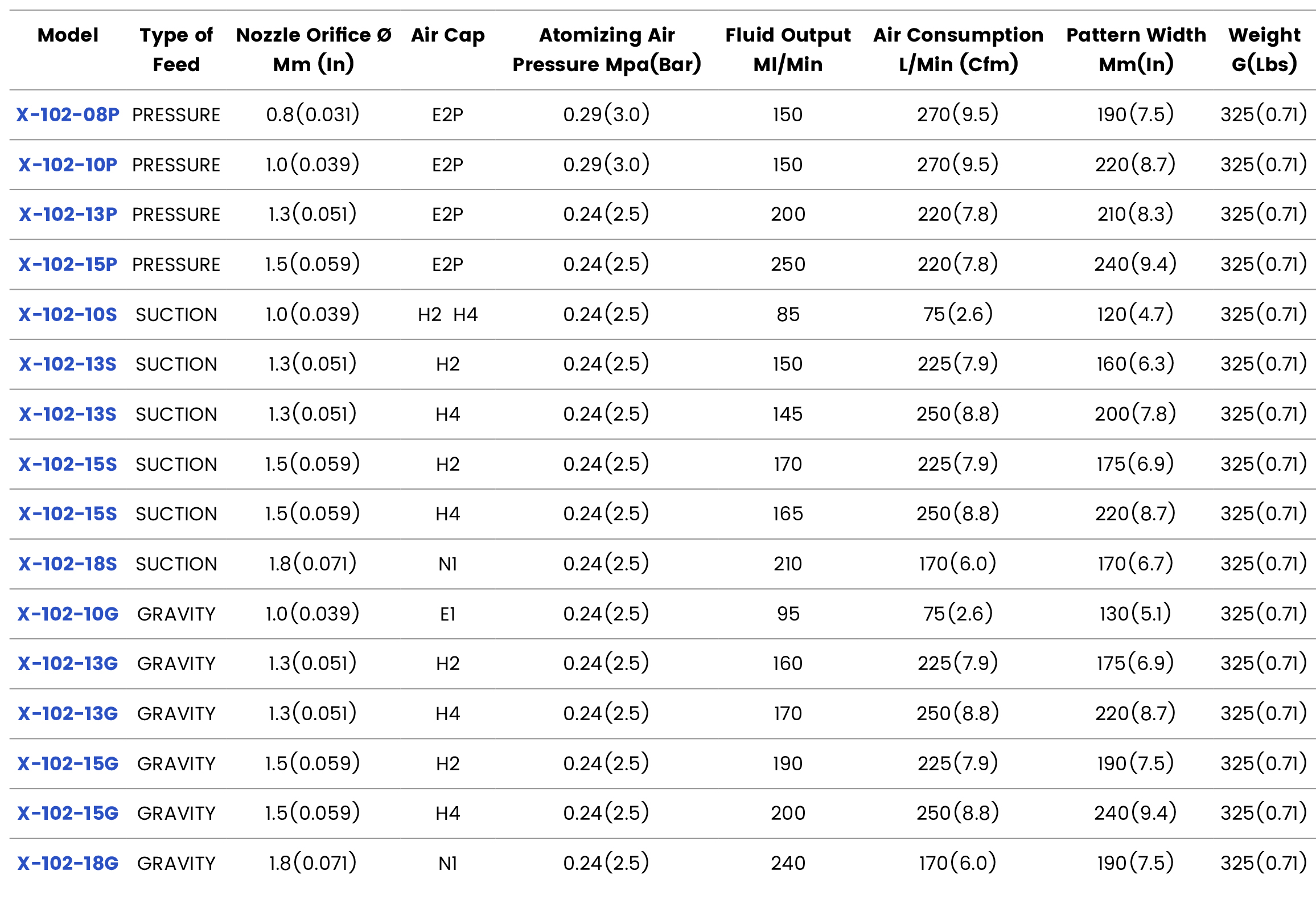Open the X-102-18G model link
Screen dimensions: 1316x920
click(68, 862)
